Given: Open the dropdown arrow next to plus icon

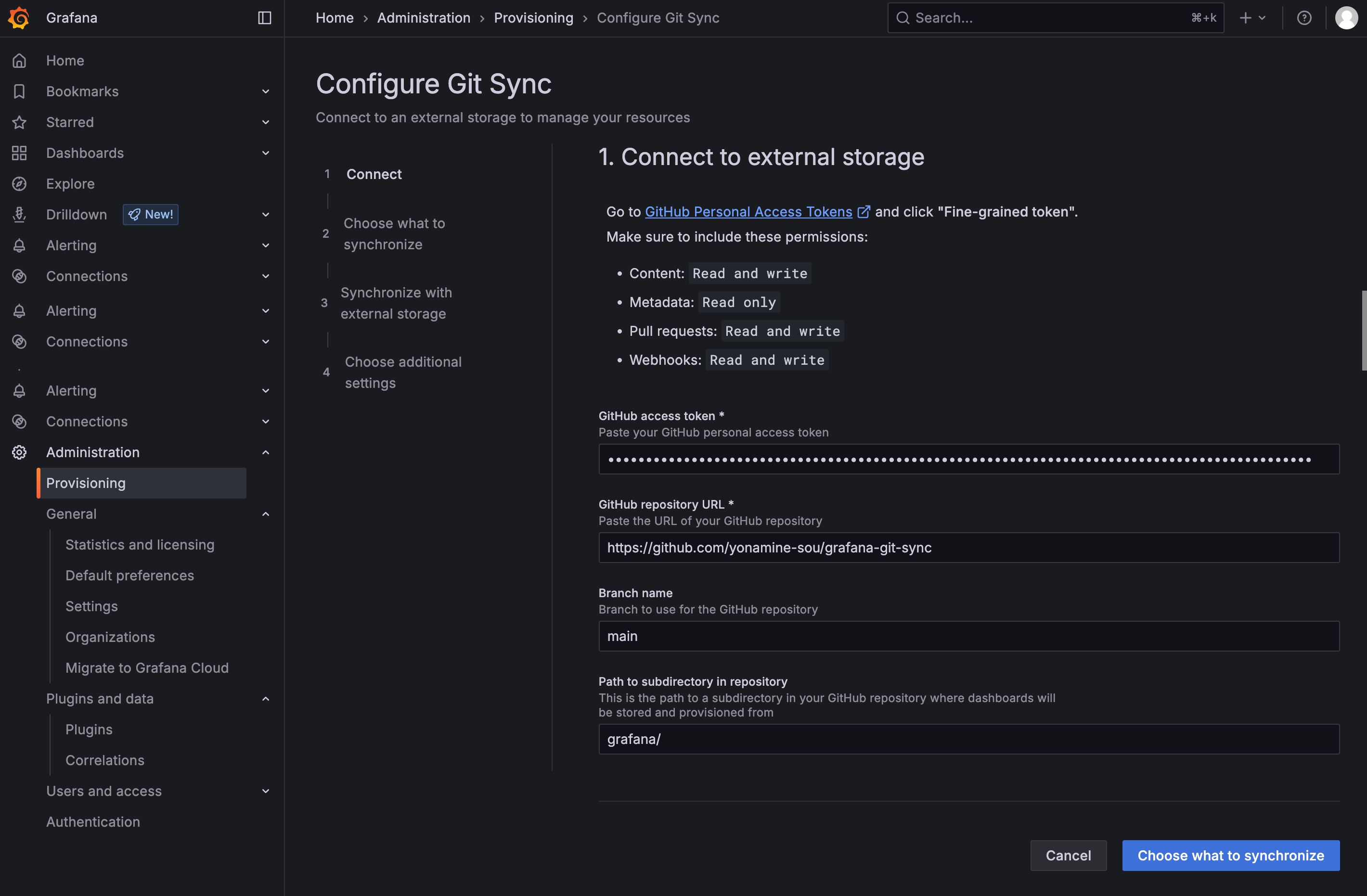Looking at the screenshot, I should click(x=1261, y=18).
